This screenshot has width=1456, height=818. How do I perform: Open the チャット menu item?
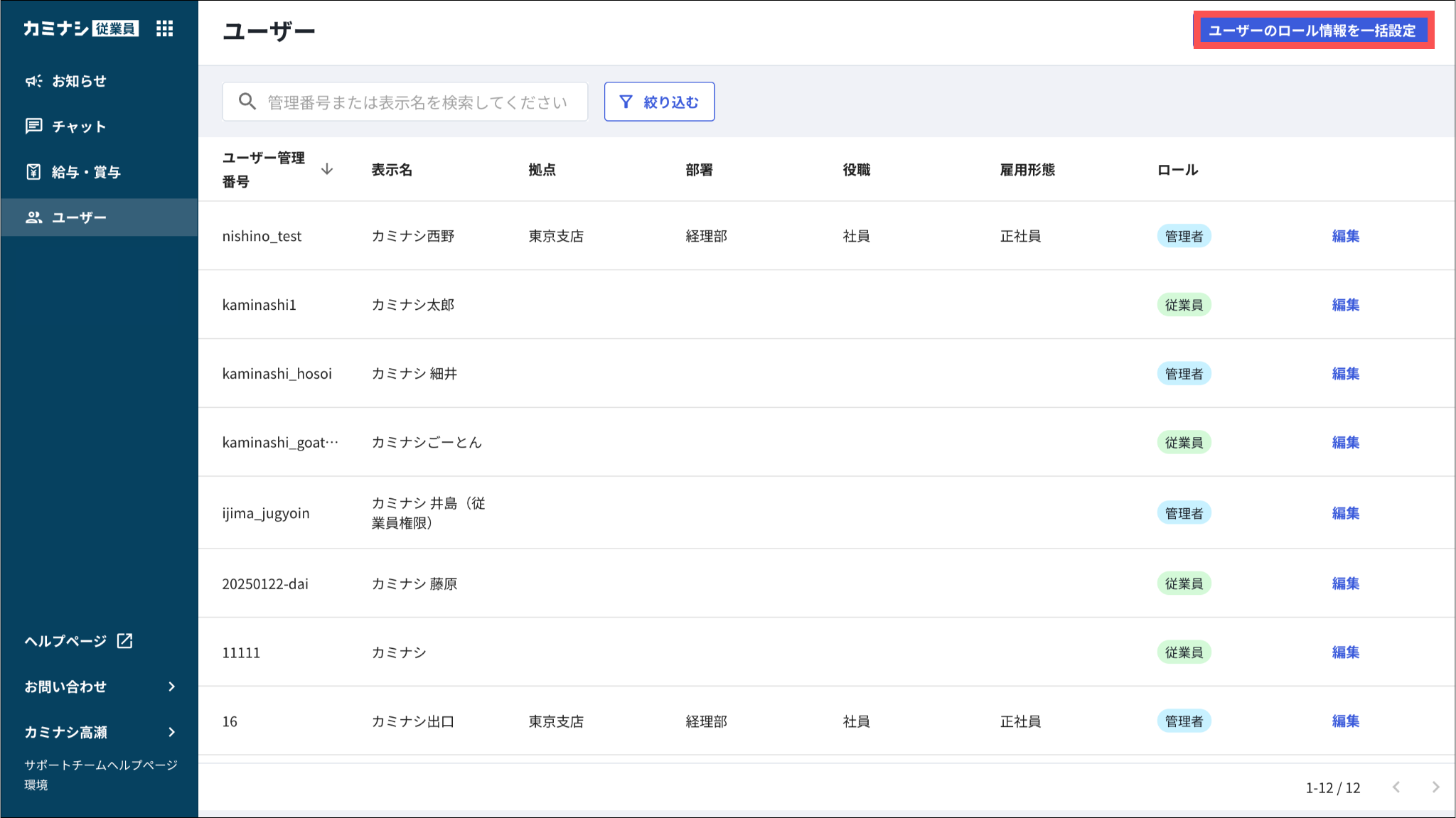coord(79,127)
